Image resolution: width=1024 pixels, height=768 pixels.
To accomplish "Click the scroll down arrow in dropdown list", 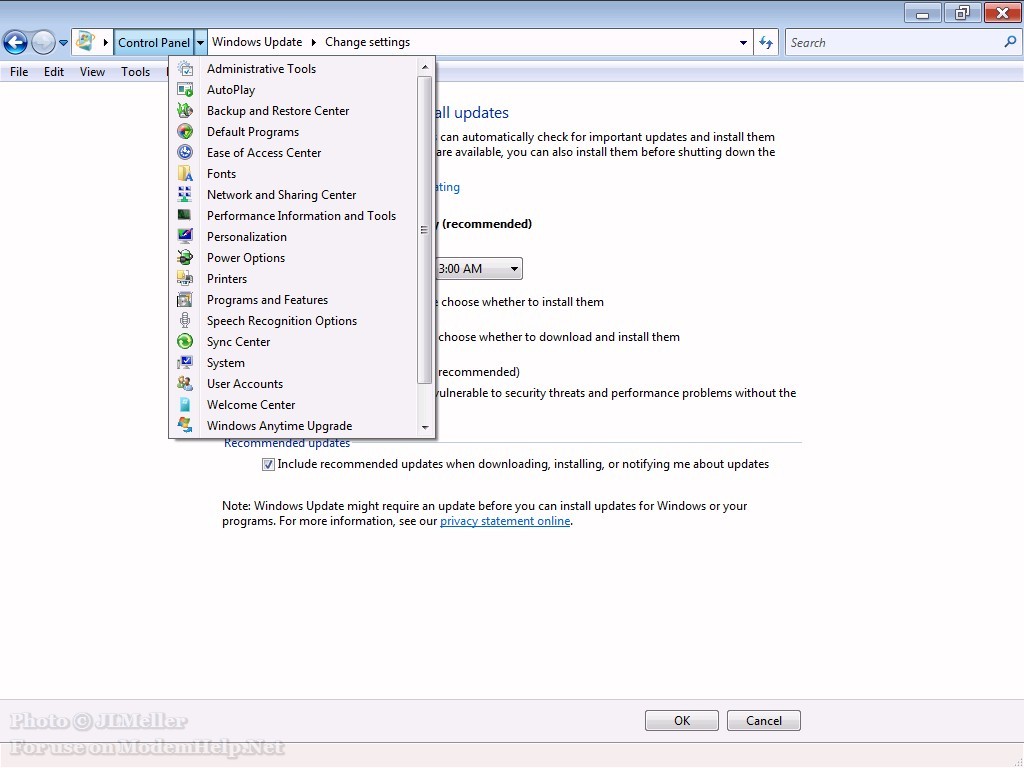I will coord(424,427).
